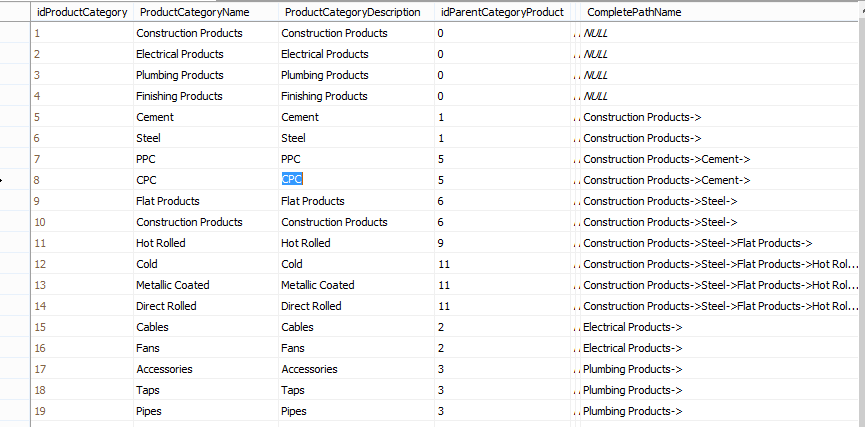The width and height of the screenshot is (865, 427).
Task: Sort by the ProductCategoryDescription column header
Action: click(354, 12)
